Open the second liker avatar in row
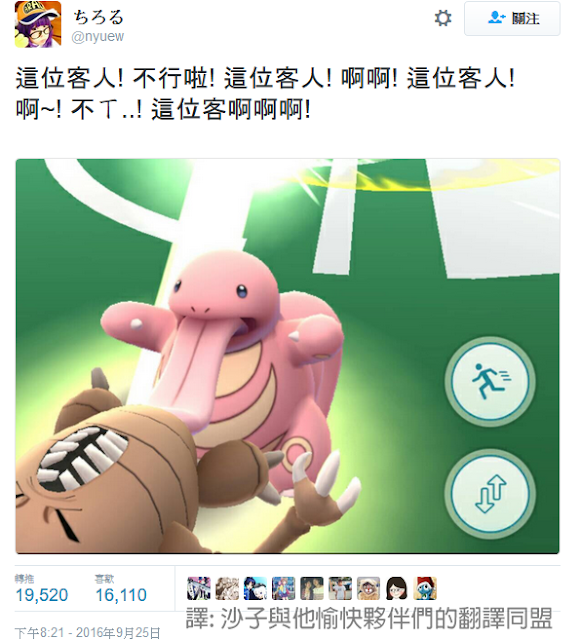This screenshot has width=581, height=640. coord(227,588)
